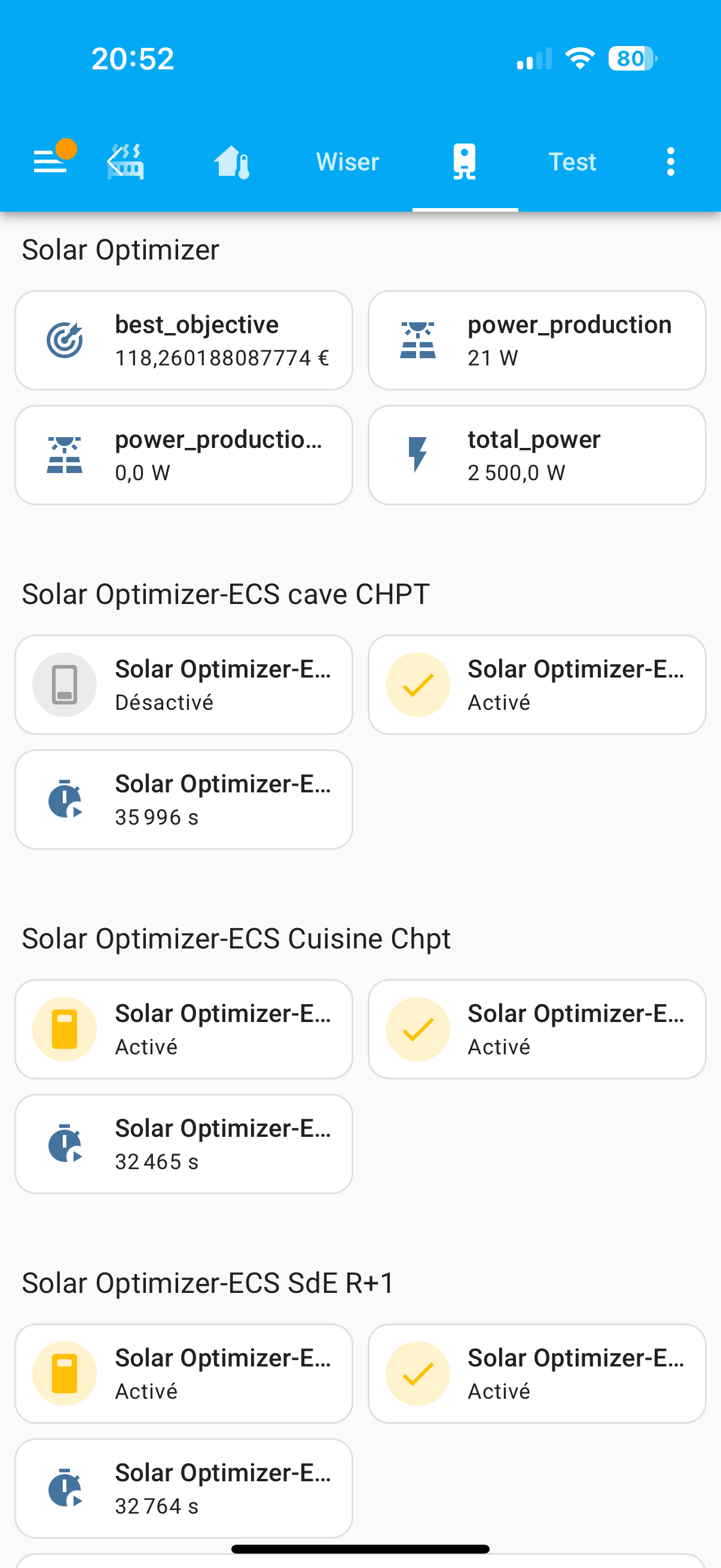Switch to the Wiser tab

pyautogui.click(x=347, y=162)
